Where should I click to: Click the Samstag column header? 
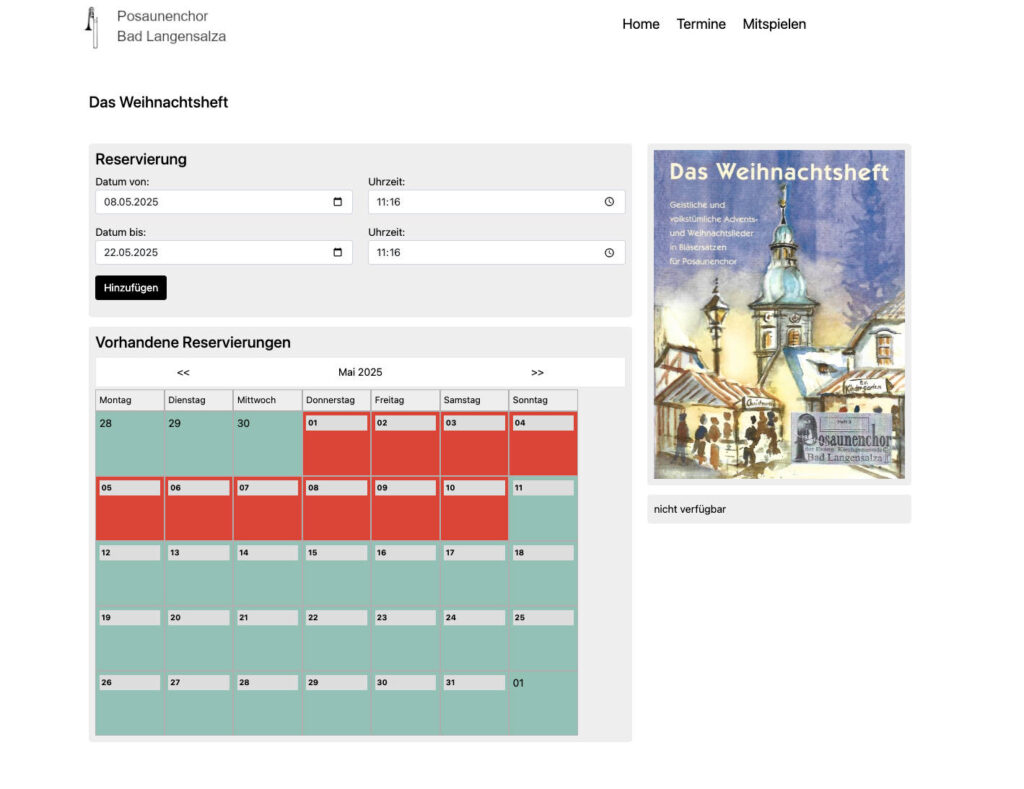click(x=474, y=400)
